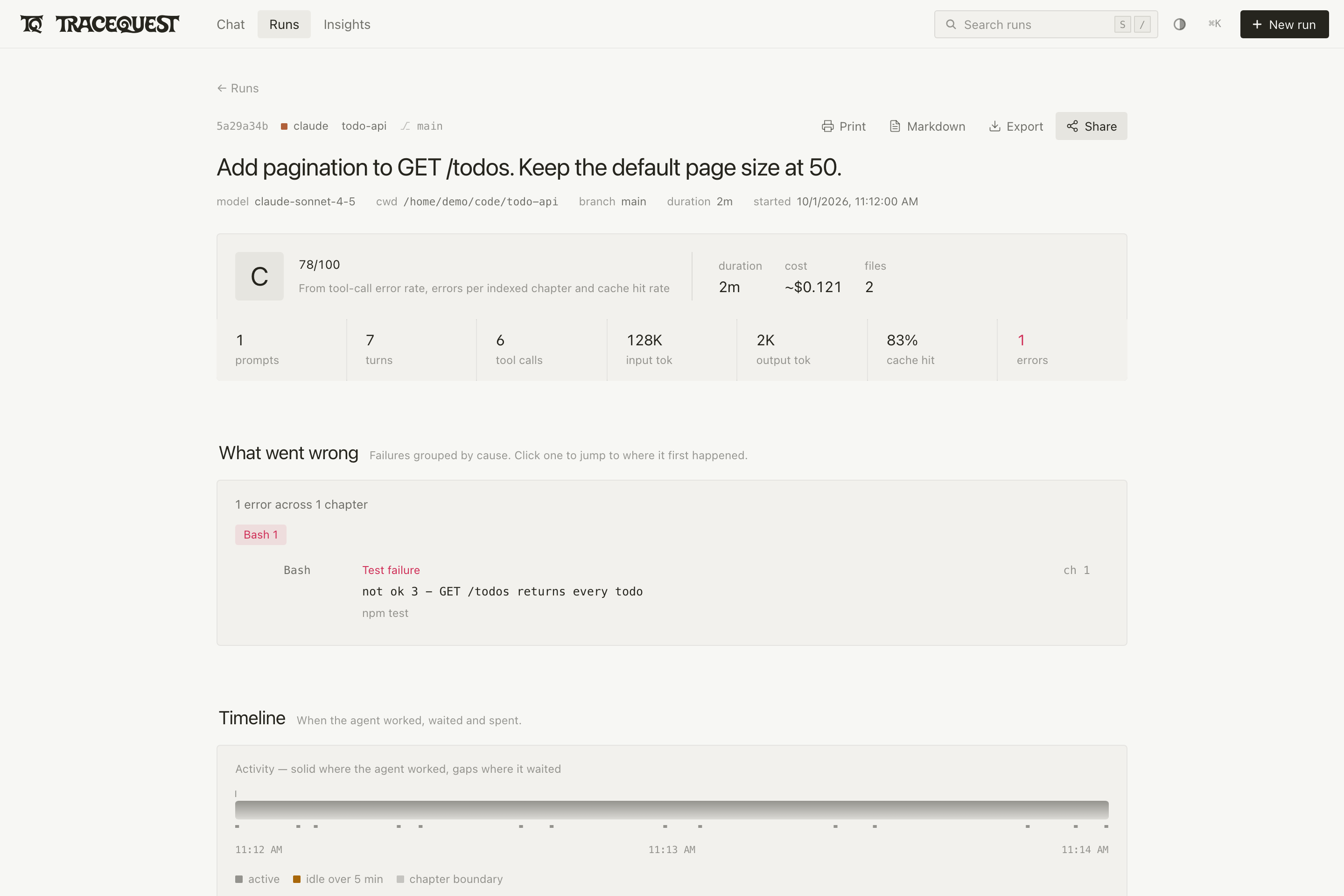This screenshot has height=896, width=1344.
Task: Click the todo-api project label
Action: [364, 126]
